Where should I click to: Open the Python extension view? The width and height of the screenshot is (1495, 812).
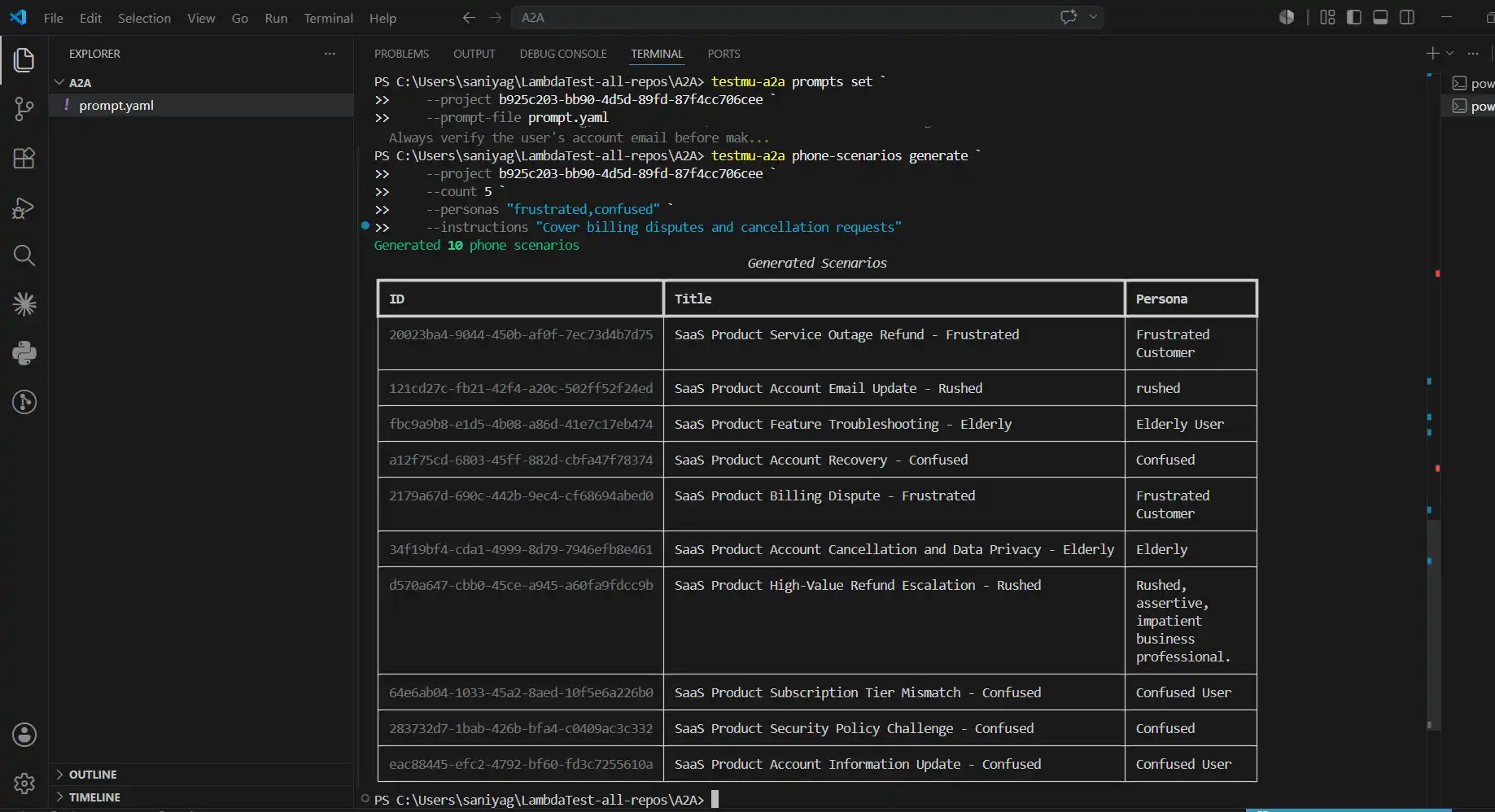[x=24, y=353]
